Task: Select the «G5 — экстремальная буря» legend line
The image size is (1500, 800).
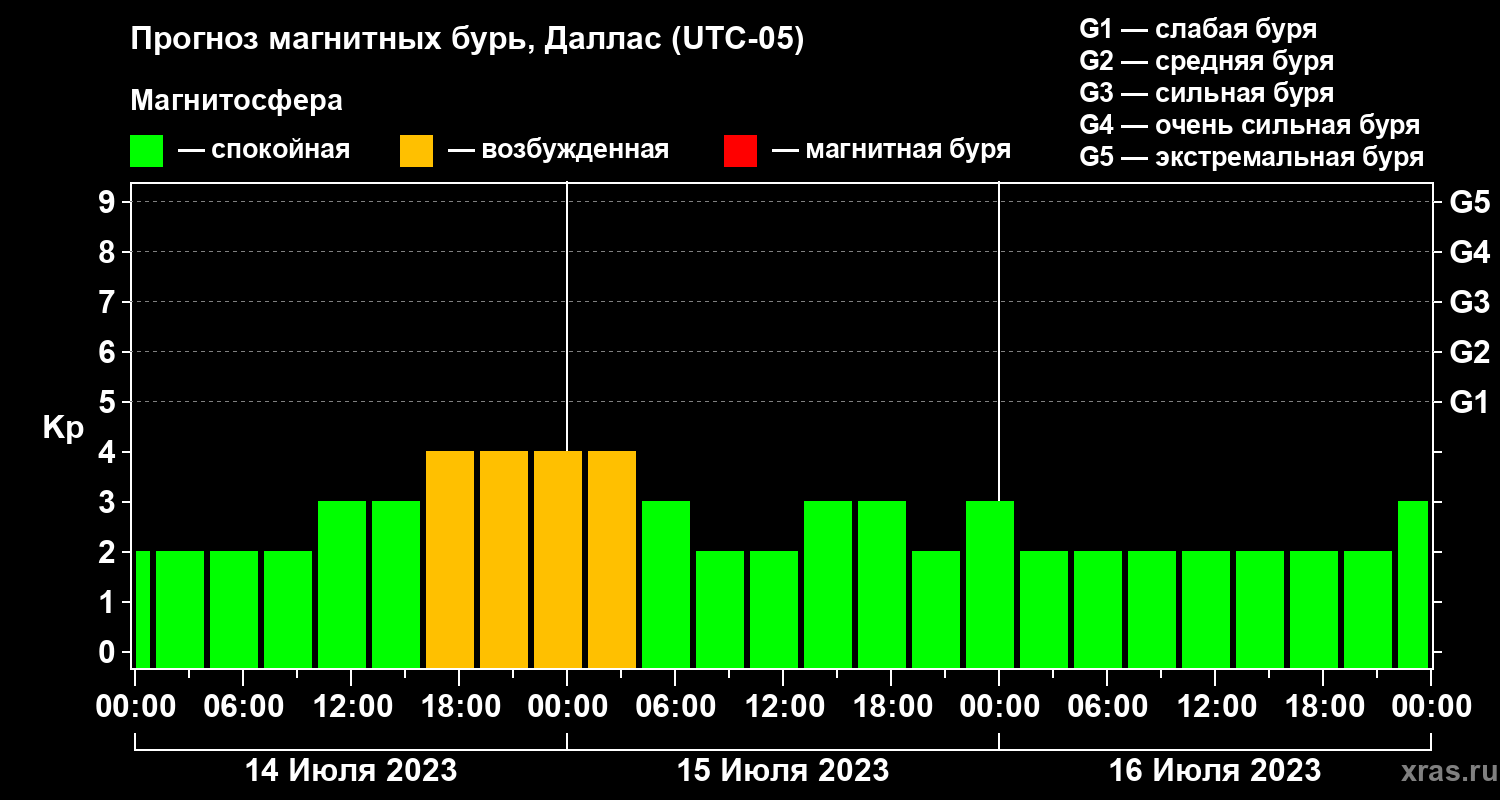Action: coord(1252,157)
